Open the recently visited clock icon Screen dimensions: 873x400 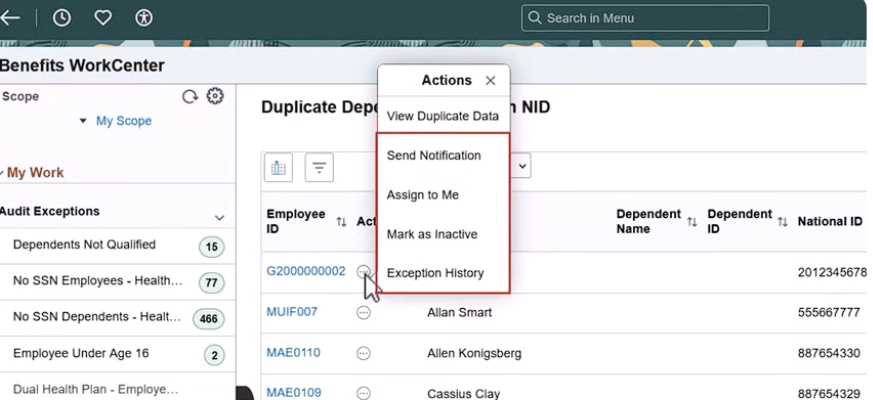(x=61, y=18)
